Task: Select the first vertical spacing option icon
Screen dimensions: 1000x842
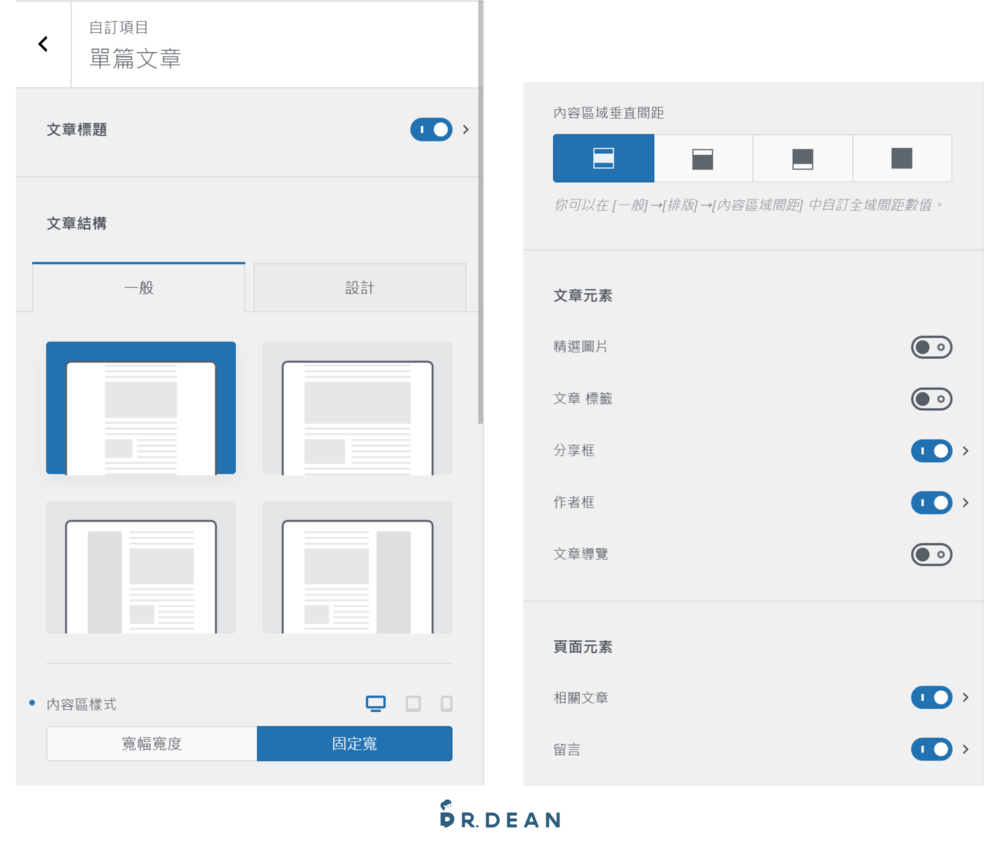Action: pos(603,158)
